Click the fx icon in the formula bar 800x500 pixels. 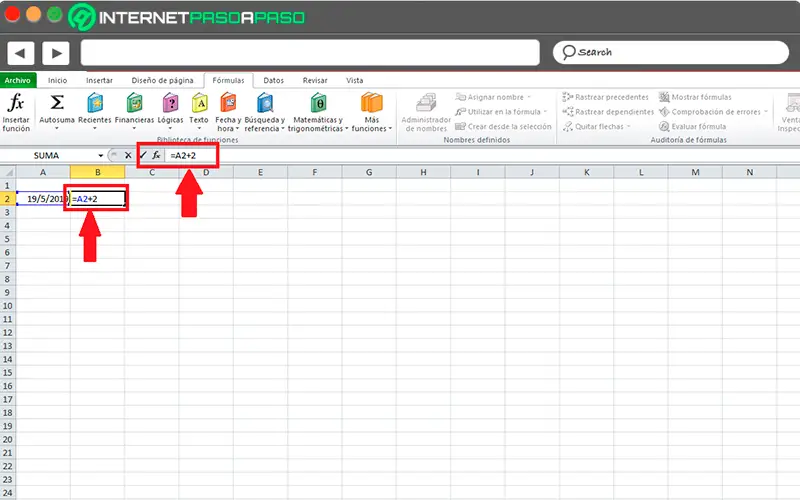[x=156, y=155]
